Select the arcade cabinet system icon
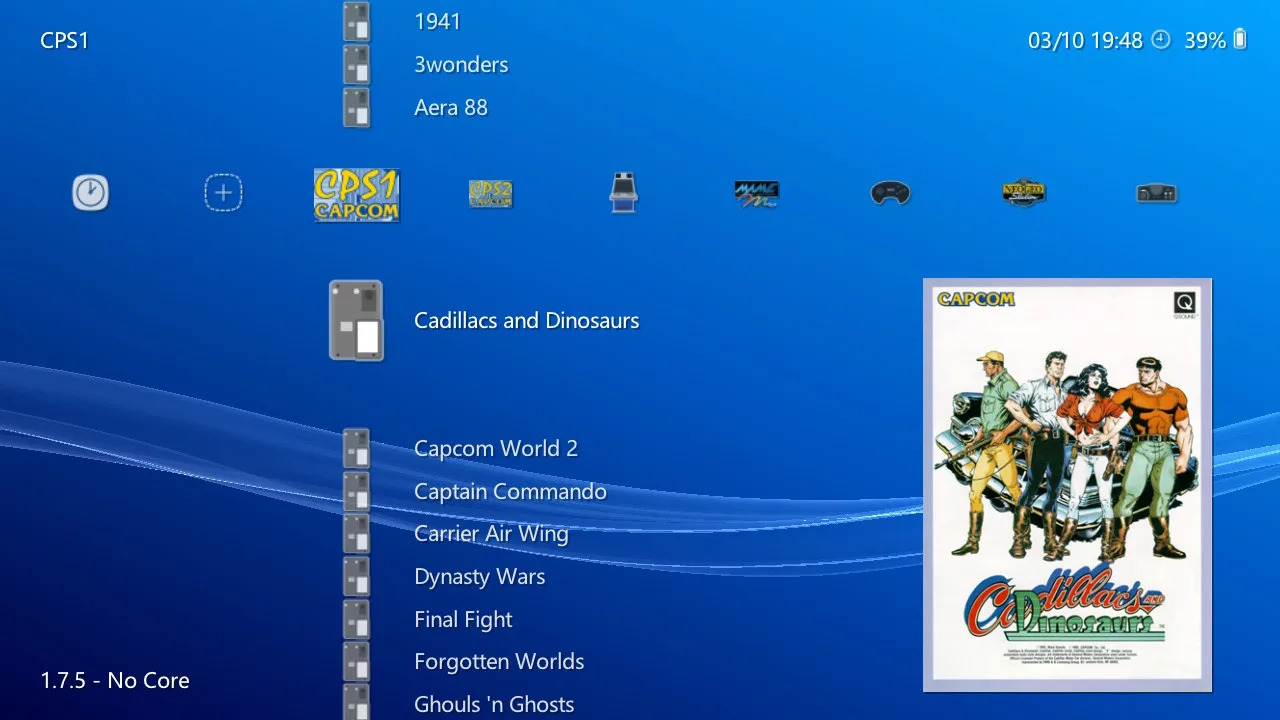The width and height of the screenshot is (1280, 720). tap(624, 192)
